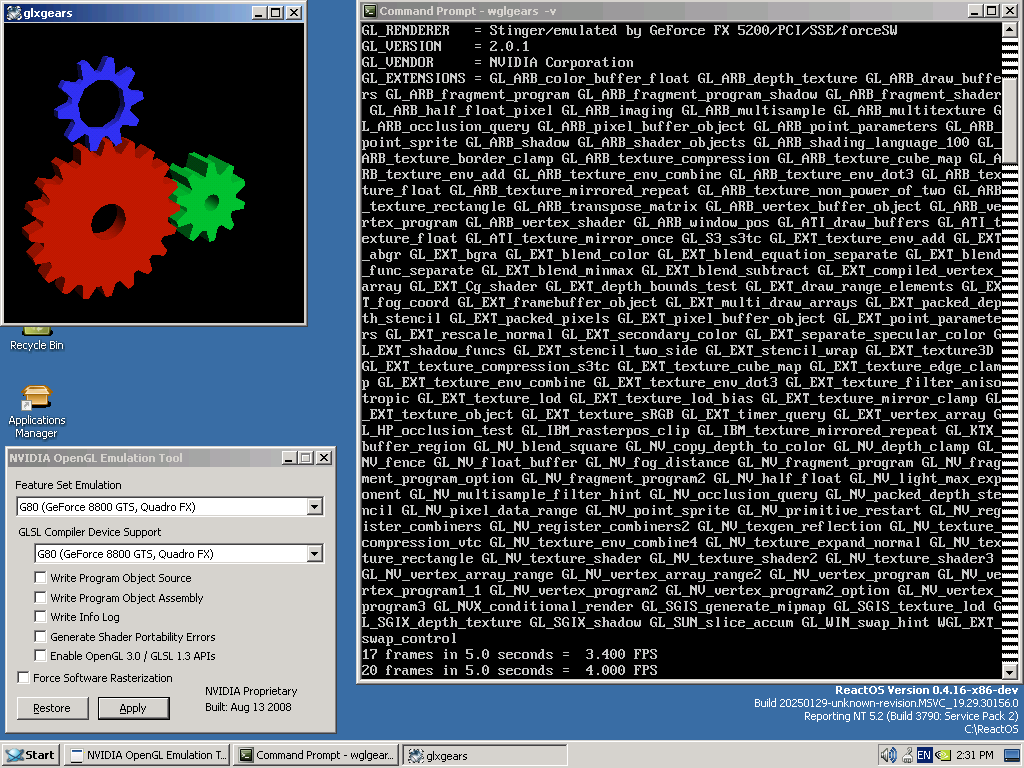
Task: Click the NVIDIA tray icon
Action: point(942,755)
